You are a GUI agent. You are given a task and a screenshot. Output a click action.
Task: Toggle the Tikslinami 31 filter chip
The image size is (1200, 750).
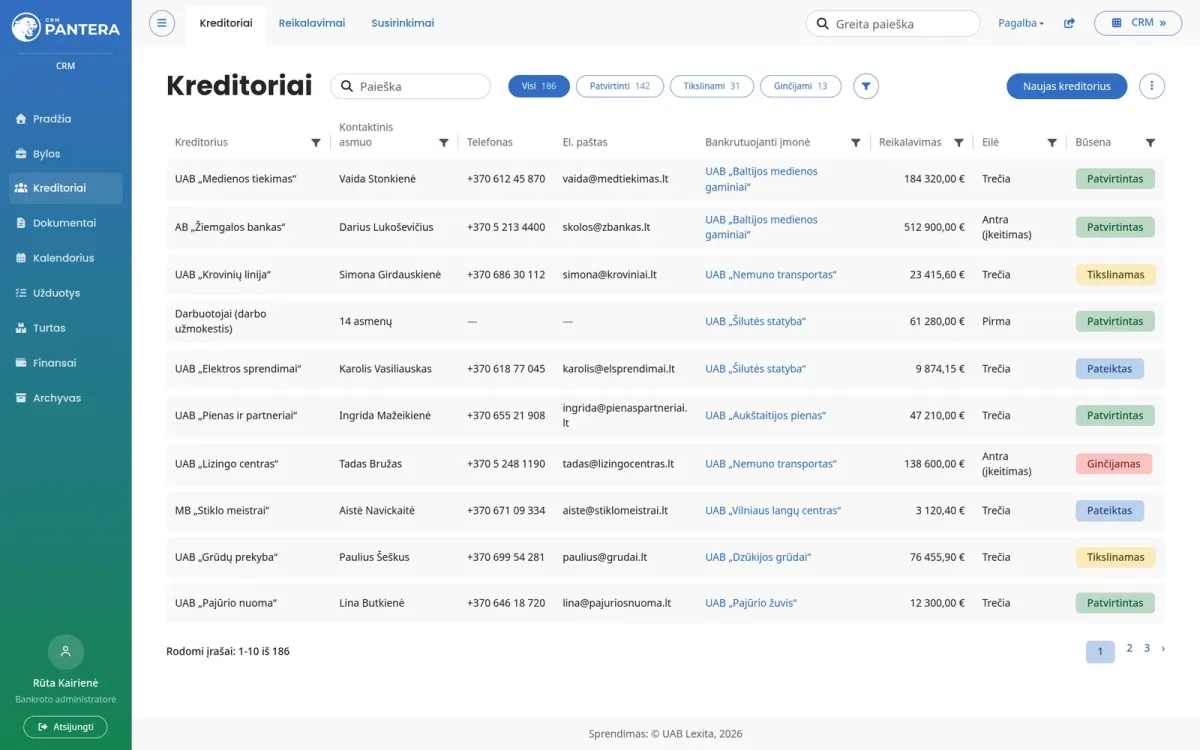(x=712, y=86)
